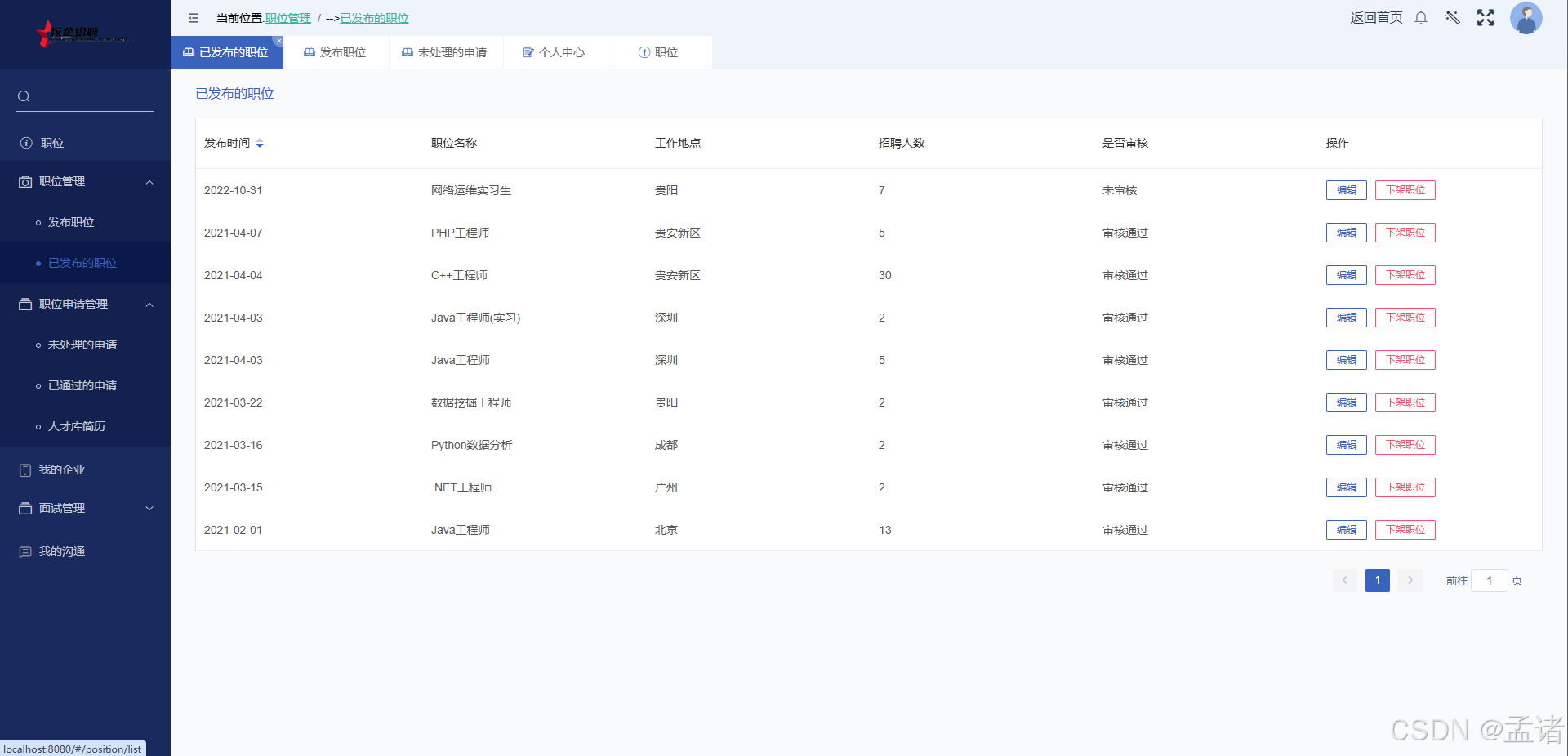
Task: Click the 返回首页 link
Action: 1376,18
